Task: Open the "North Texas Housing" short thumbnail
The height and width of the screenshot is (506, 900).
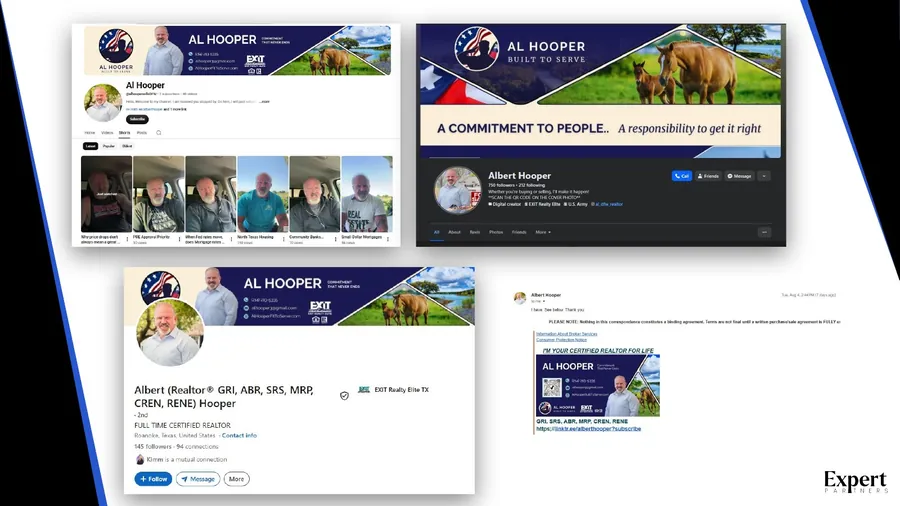Action: coord(263,194)
